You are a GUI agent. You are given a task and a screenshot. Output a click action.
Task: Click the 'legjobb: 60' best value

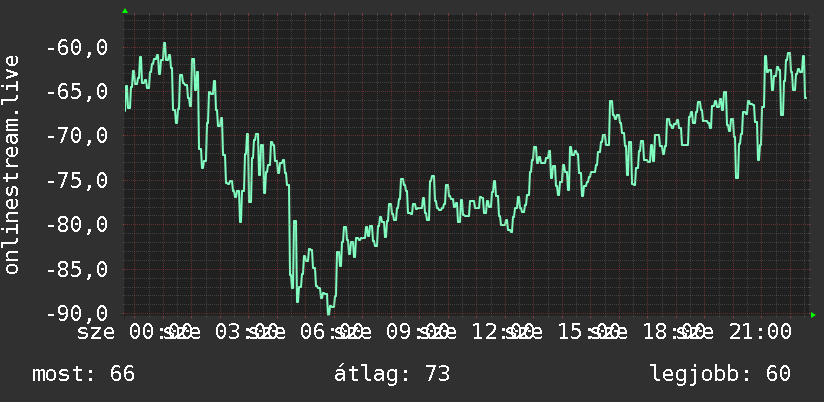click(720, 374)
